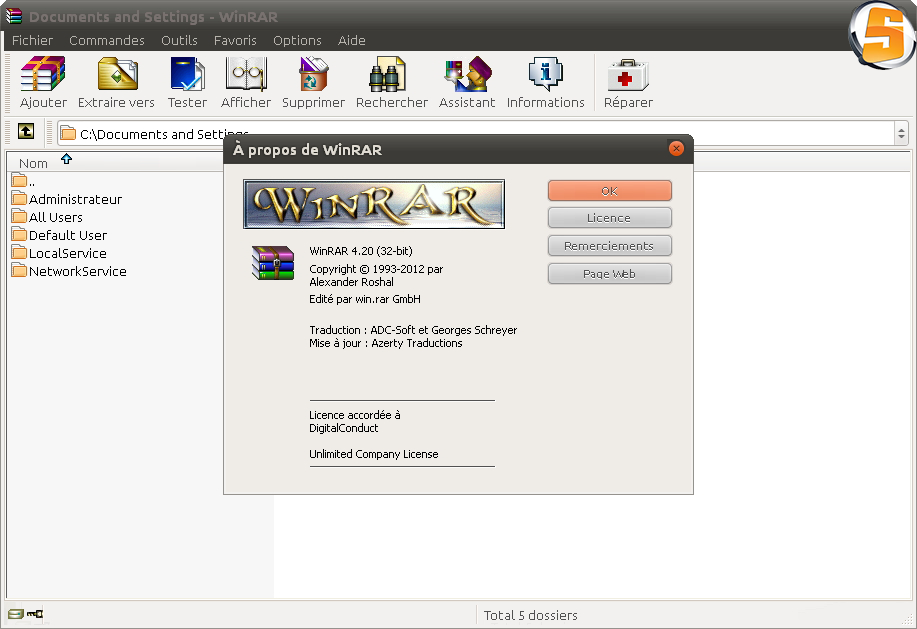Open the Favoris menu
Screen dimensions: 917x629
[x=235, y=40]
